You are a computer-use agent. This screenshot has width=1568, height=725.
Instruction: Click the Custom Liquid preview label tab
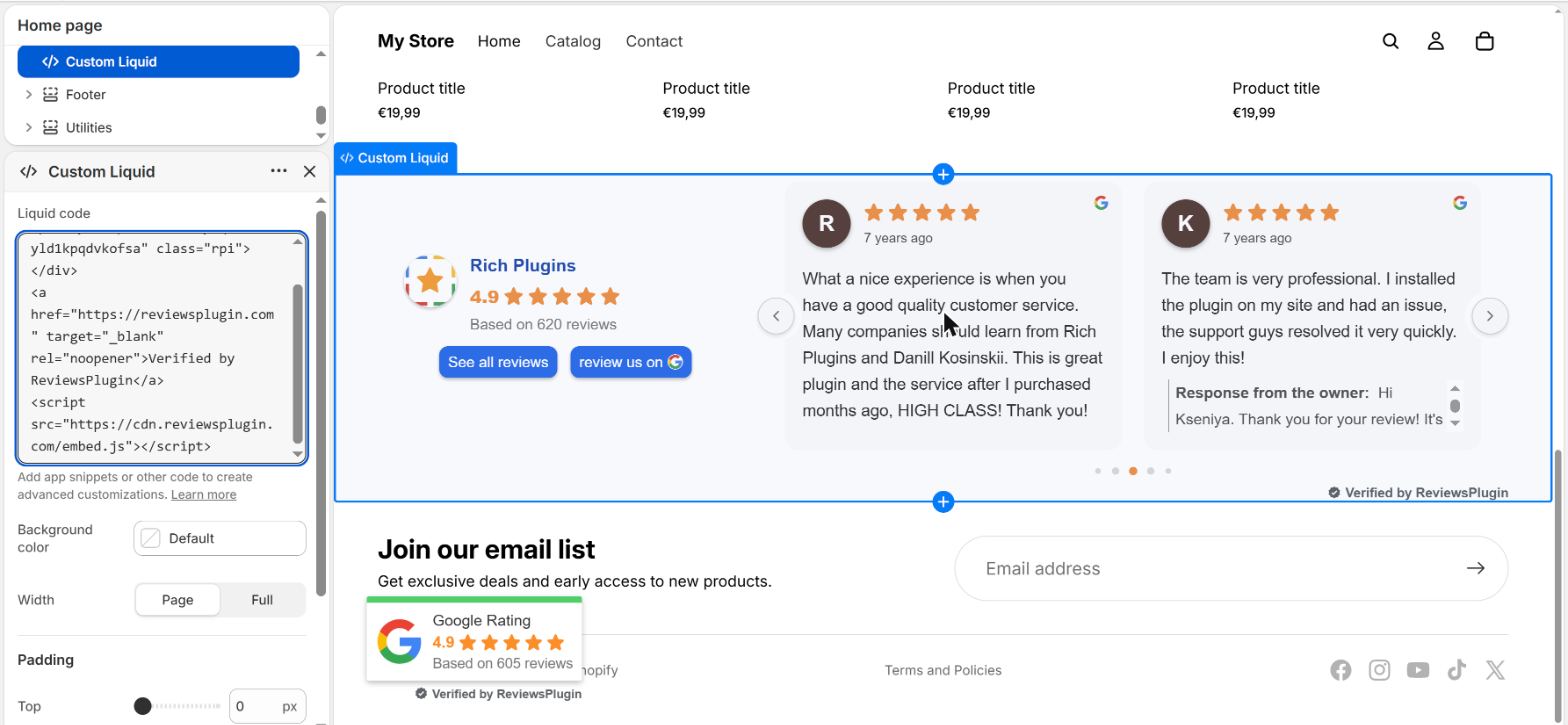(396, 158)
